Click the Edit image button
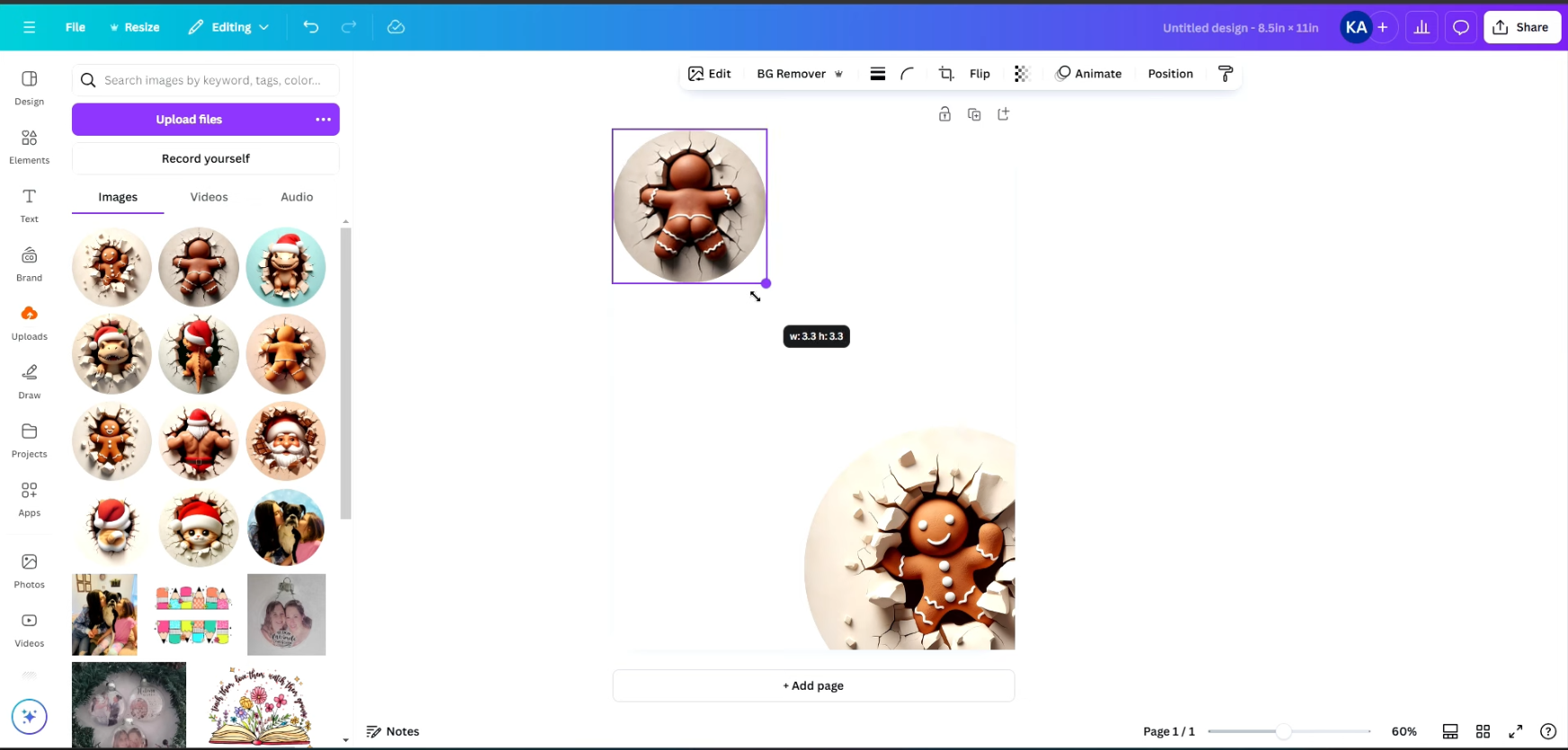The image size is (1568, 750). pos(710,74)
